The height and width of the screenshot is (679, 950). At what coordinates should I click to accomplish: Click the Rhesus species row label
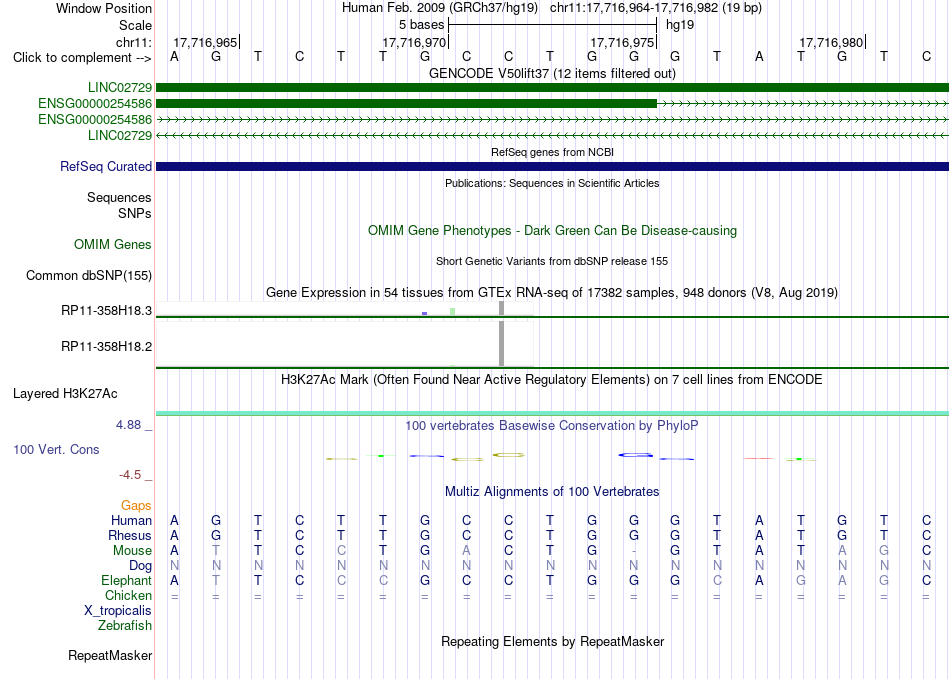point(130,535)
